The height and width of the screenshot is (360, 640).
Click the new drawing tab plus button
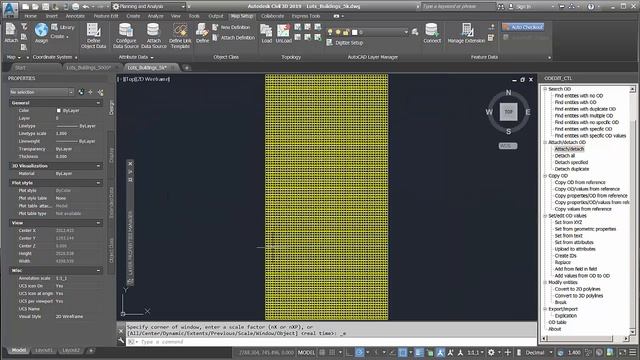click(187, 68)
